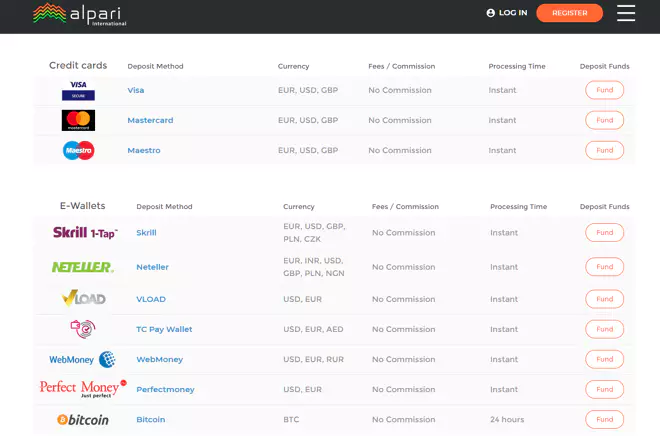Select 'Instant' in the Perfectmoney row
The height and width of the screenshot is (436, 660).
click(504, 389)
